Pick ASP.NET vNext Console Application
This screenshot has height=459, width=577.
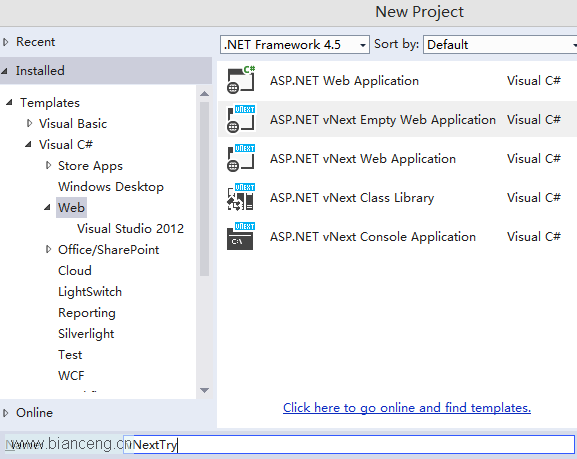pos(373,237)
